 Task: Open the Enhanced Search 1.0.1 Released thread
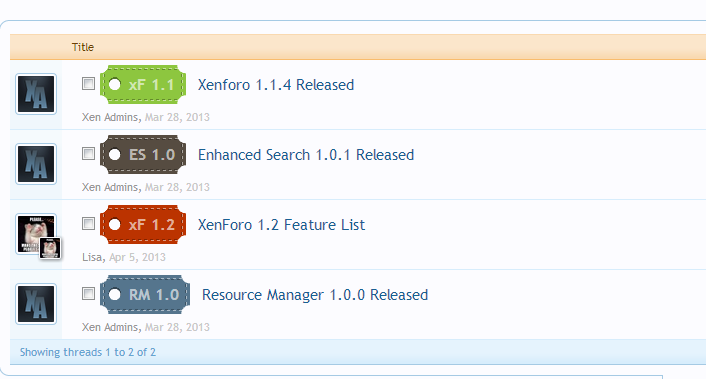pyautogui.click(x=306, y=155)
